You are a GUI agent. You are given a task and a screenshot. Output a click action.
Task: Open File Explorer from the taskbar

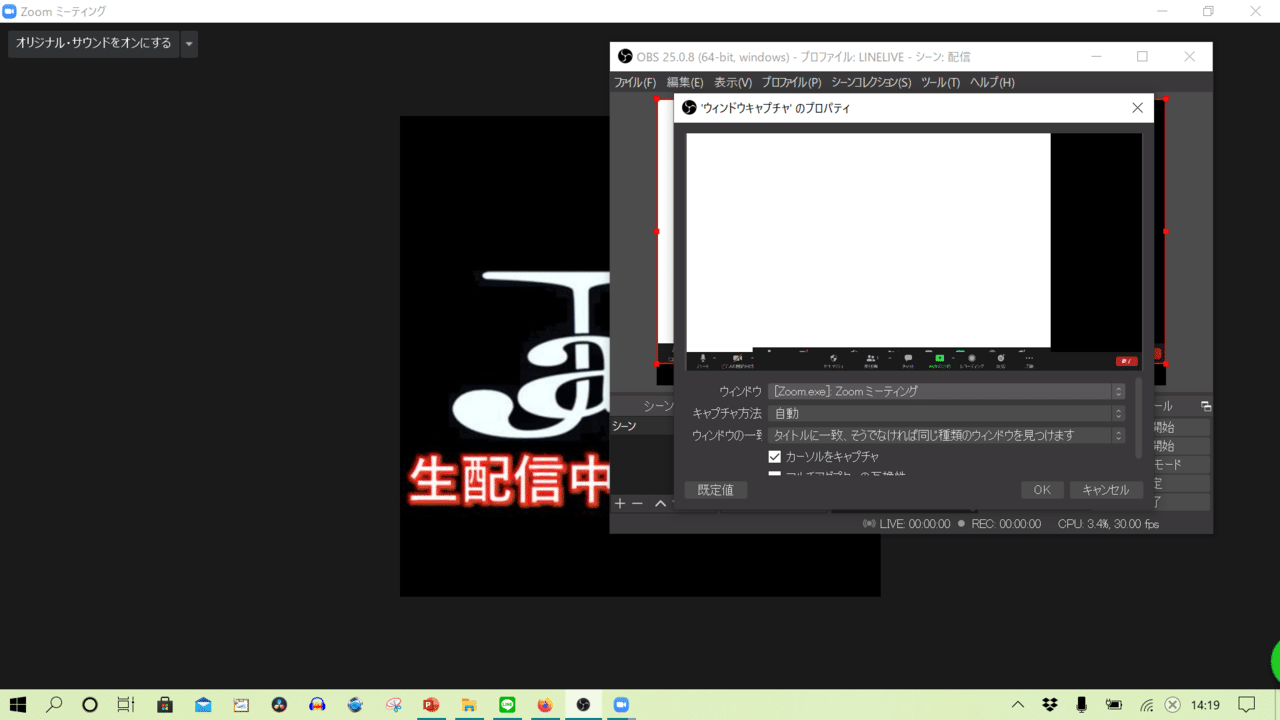469,705
